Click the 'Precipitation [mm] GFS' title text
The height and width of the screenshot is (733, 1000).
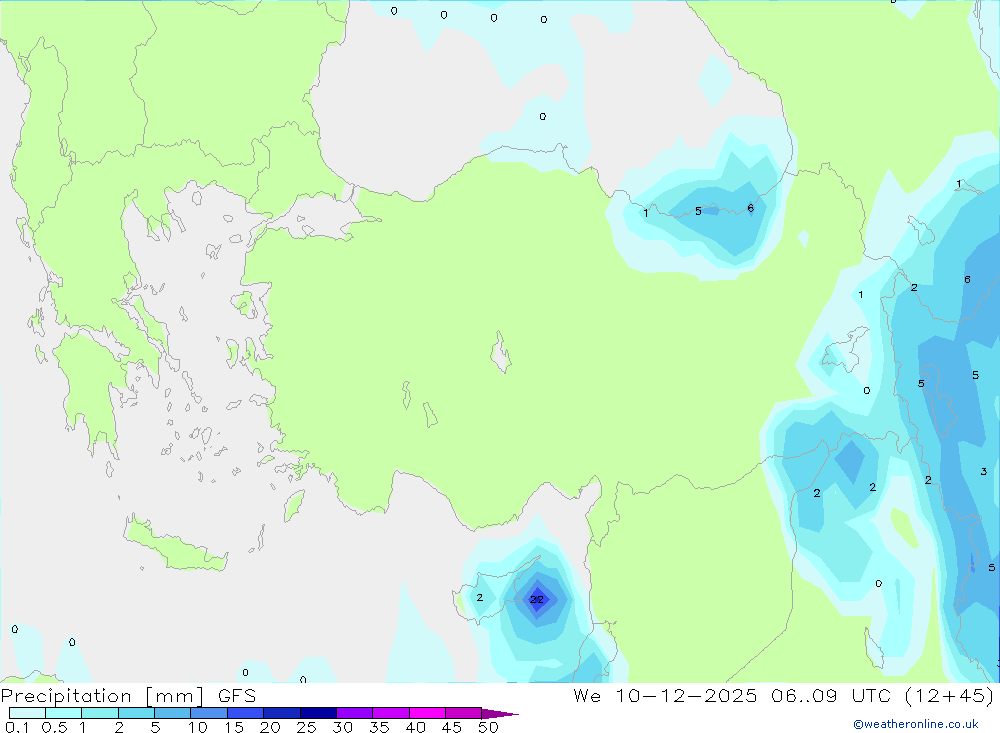click(x=128, y=695)
